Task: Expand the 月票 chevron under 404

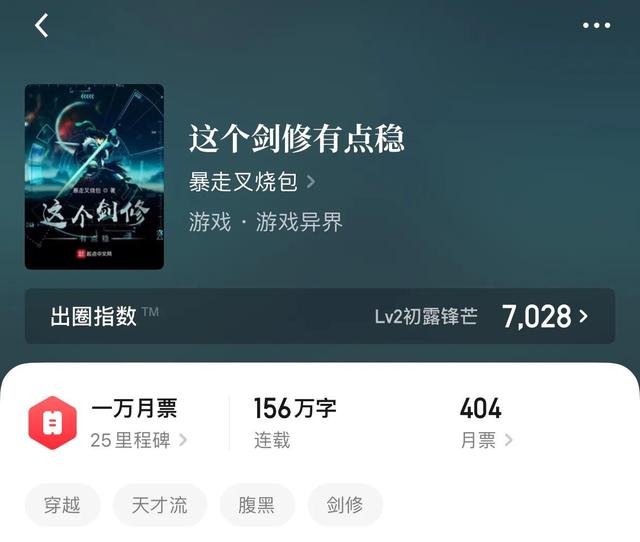Action: pos(508,440)
